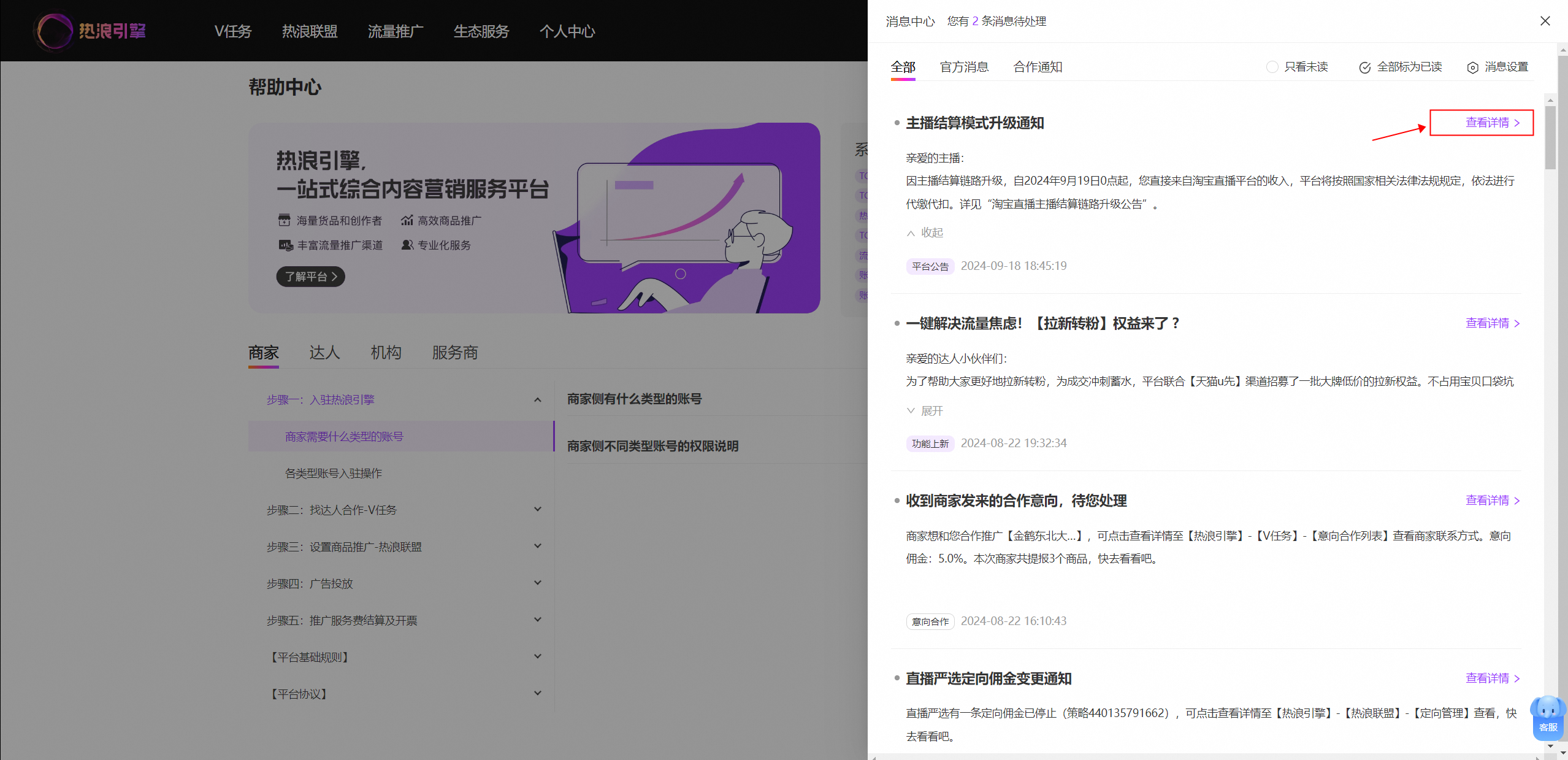Open the V任务 menu
This screenshot has height=760, width=1568.
coord(233,31)
